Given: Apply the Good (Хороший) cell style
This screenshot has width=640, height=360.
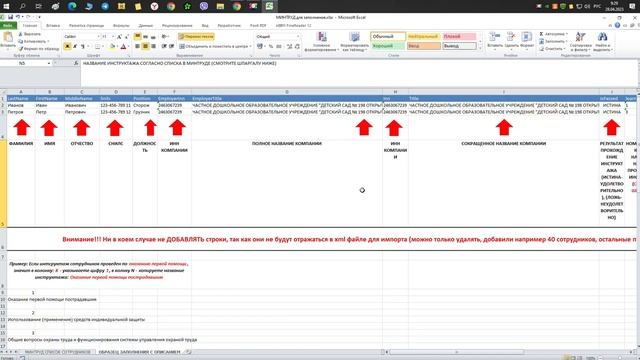Looking at the screenshot, I should click(x=388, y=46).
